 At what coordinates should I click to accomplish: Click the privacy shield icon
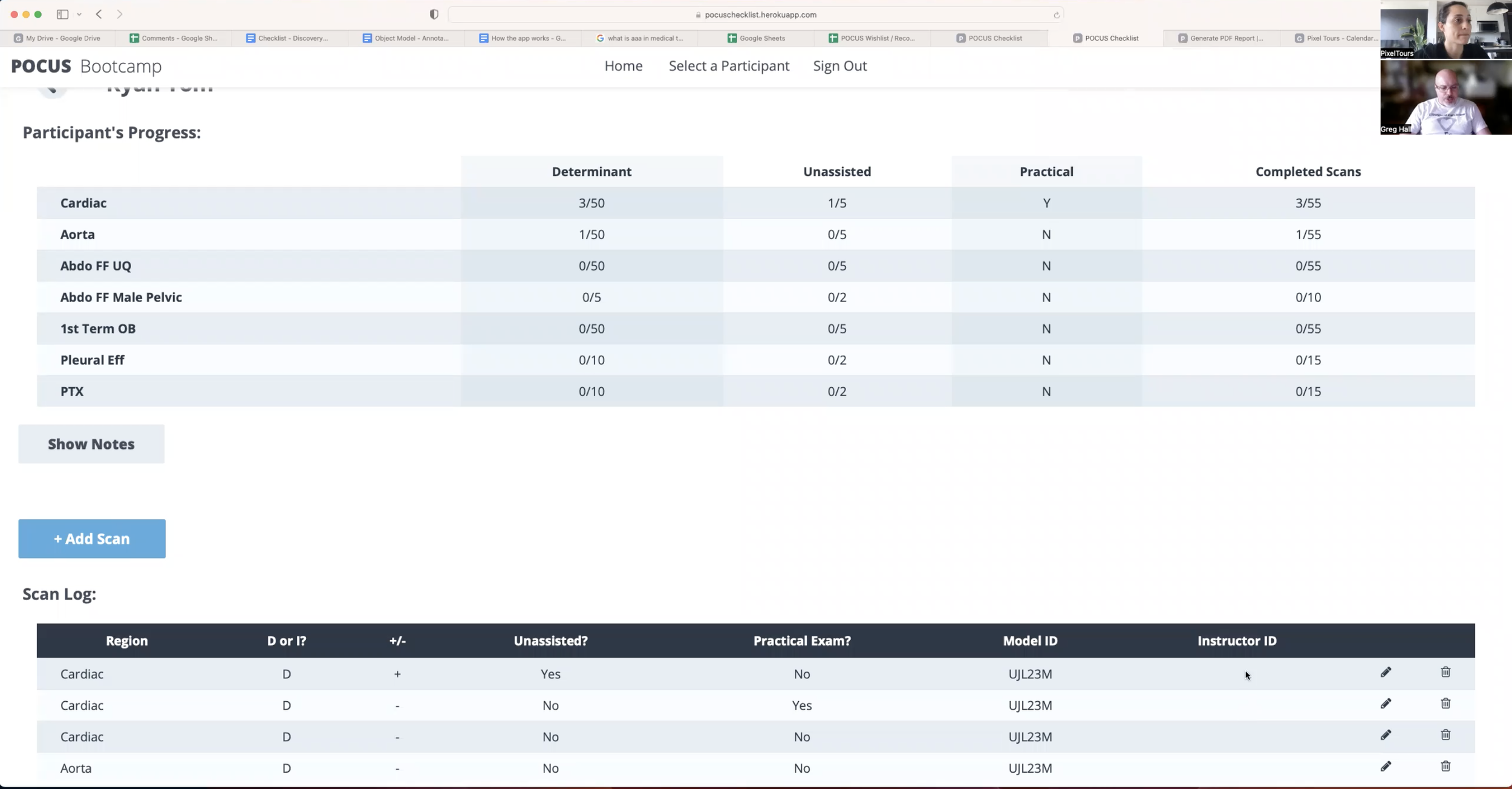434,15
